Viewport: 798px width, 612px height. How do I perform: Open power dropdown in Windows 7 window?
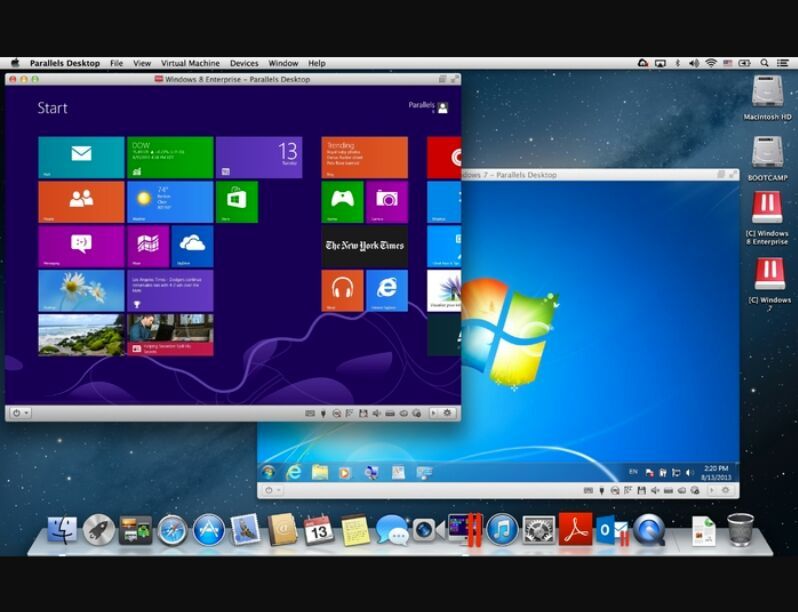click(273, 490)
